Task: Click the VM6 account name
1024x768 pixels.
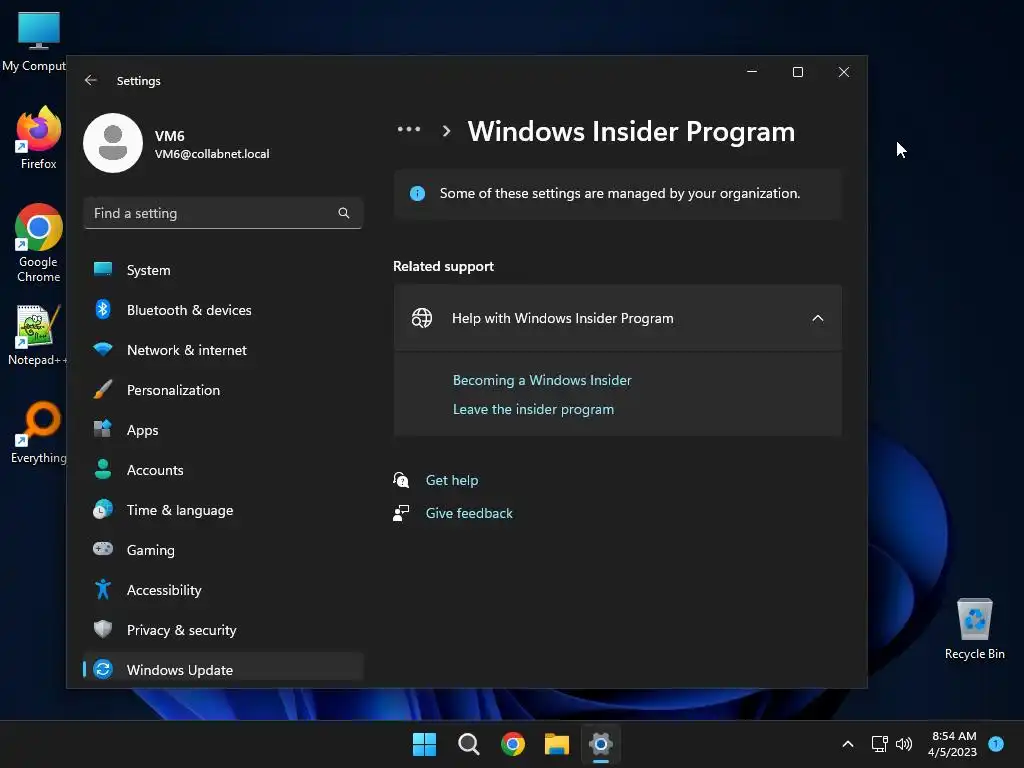Action: [x=170, y=136]
